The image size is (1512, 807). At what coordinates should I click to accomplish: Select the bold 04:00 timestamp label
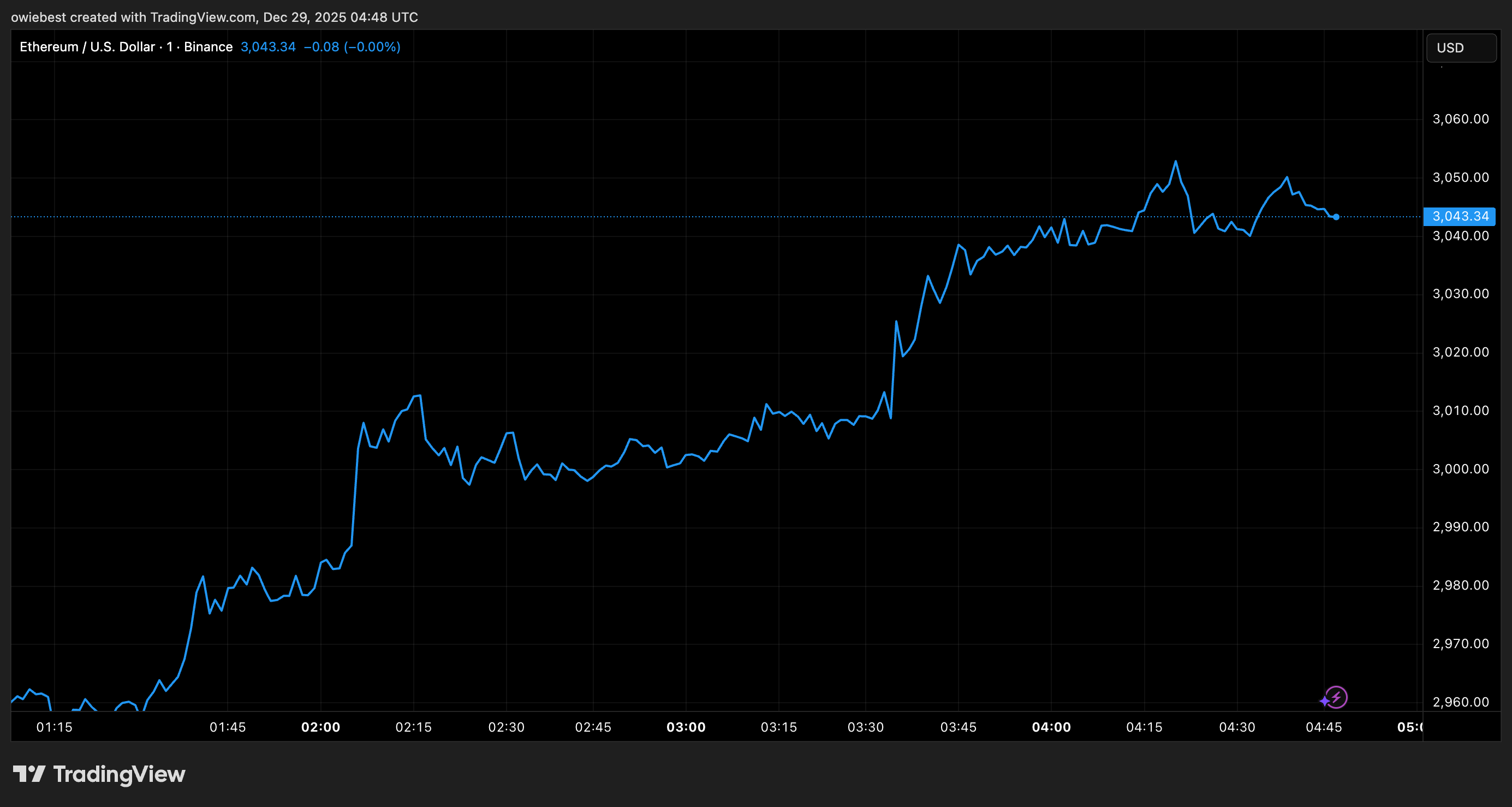pyautogui.click(x=1052, y=727)
